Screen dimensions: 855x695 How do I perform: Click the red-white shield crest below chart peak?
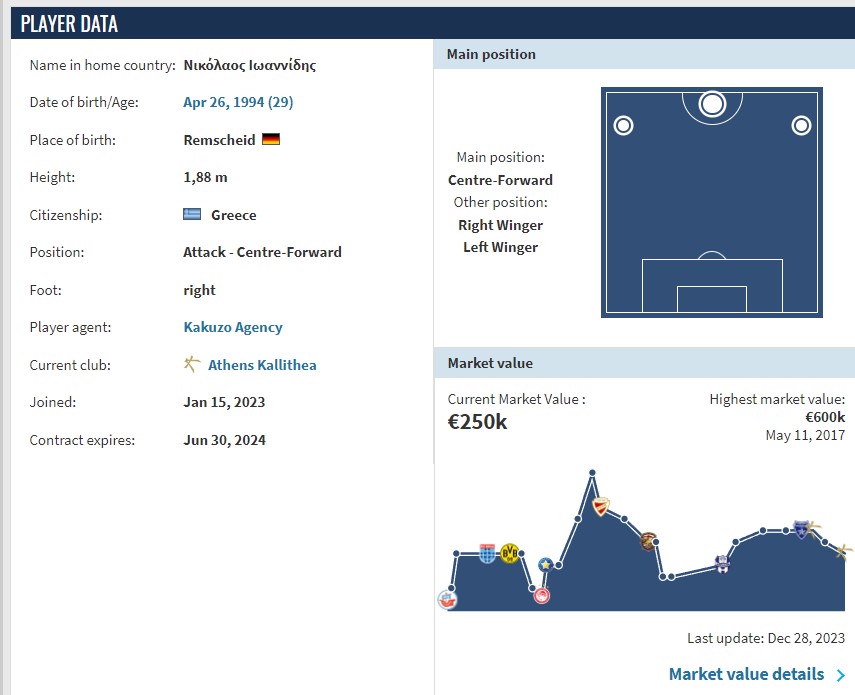(600, 507)
